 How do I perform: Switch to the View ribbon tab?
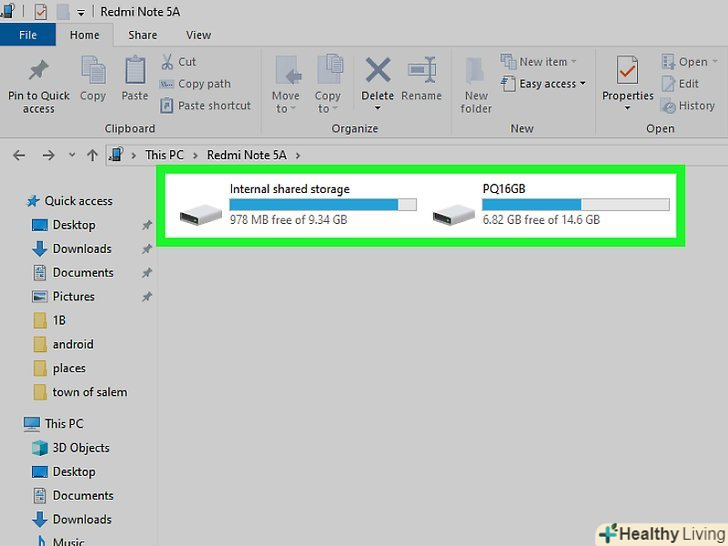198,35
